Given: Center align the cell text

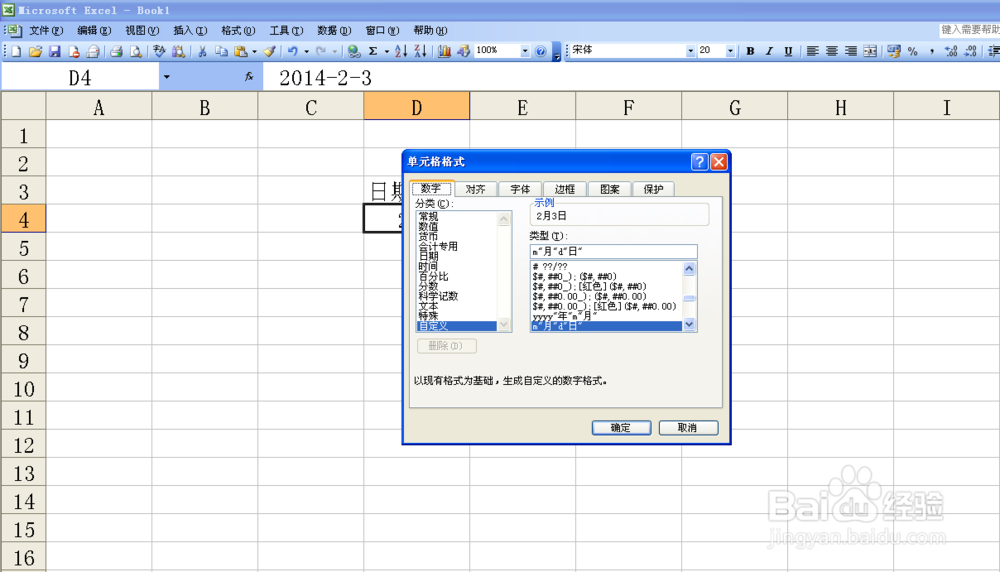Looking at the screenshot, I should [x=832, y=52].
